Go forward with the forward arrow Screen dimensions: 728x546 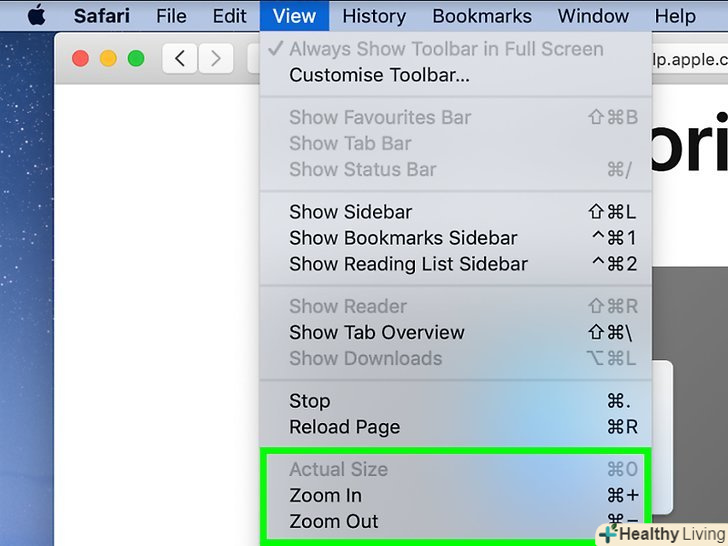point(215,59)
